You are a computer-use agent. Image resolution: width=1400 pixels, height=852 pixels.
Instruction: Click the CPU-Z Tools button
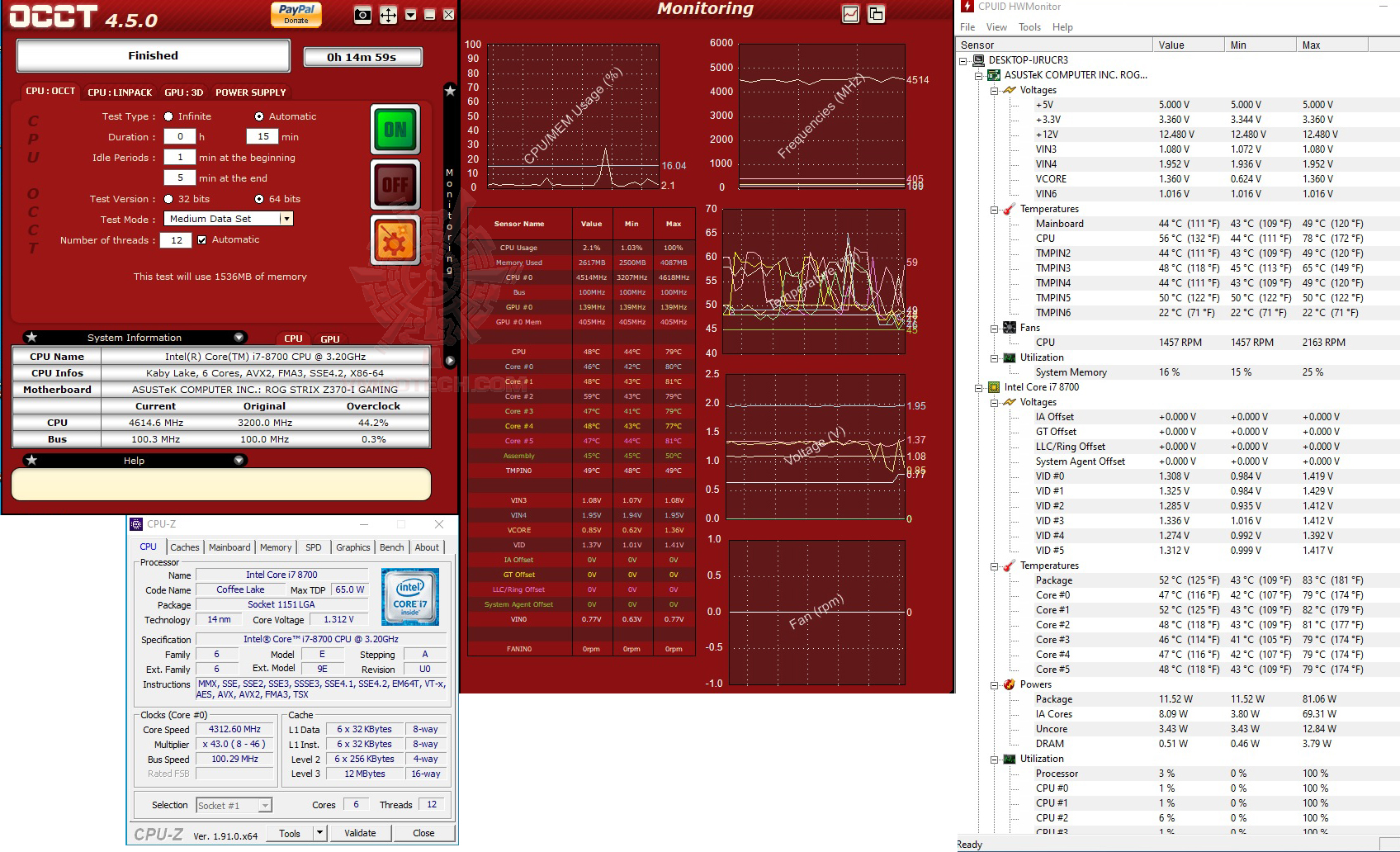click(x=290, y=833)
